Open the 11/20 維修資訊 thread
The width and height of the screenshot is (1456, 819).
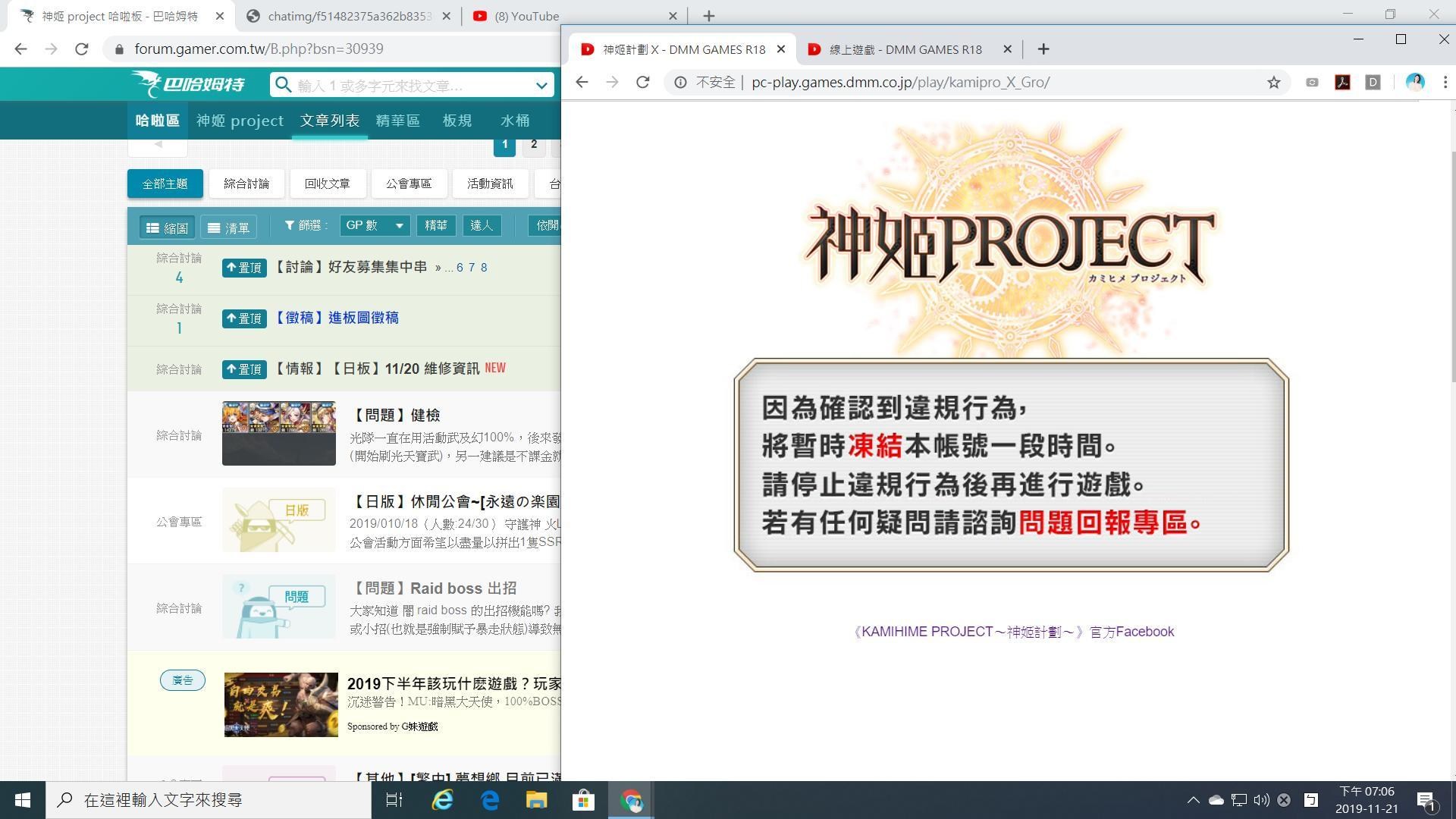coord(376,369)
